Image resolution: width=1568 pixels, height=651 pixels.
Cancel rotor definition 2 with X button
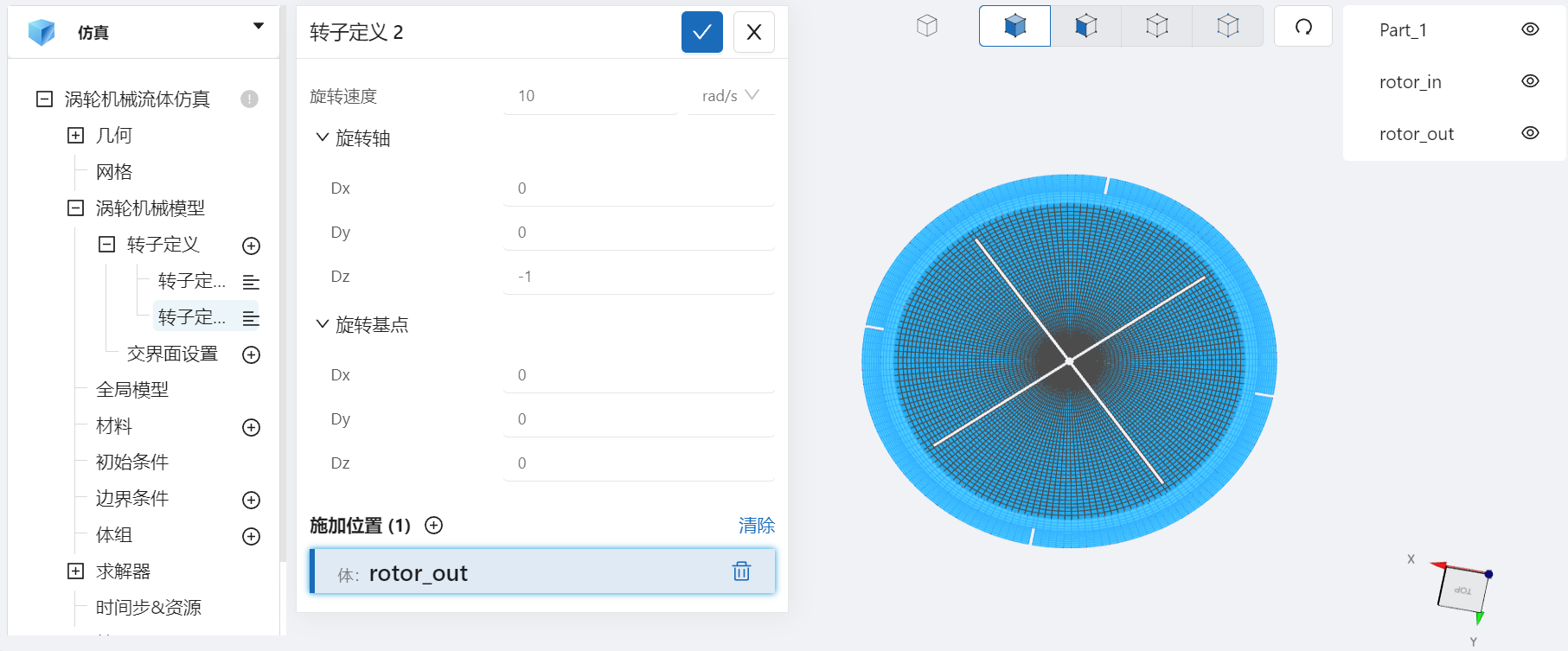click(x=753, y=32)
